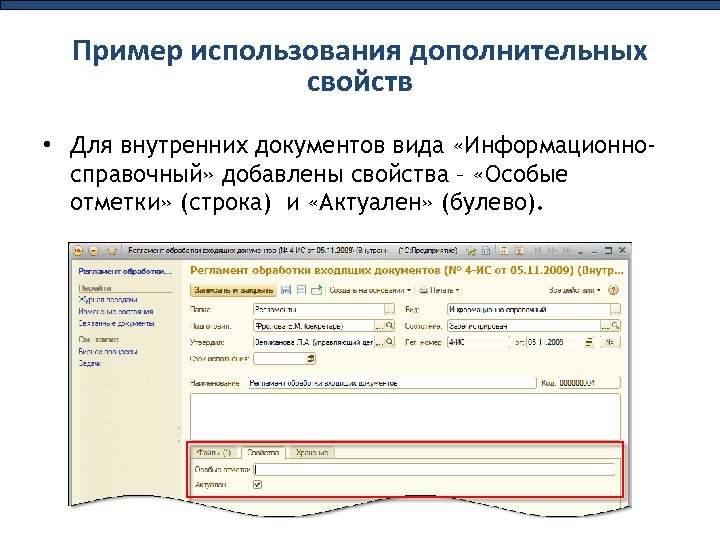Click the title bar icon left of calculator
The height and width of the screenshot is (540, 720).
[486, 251]
